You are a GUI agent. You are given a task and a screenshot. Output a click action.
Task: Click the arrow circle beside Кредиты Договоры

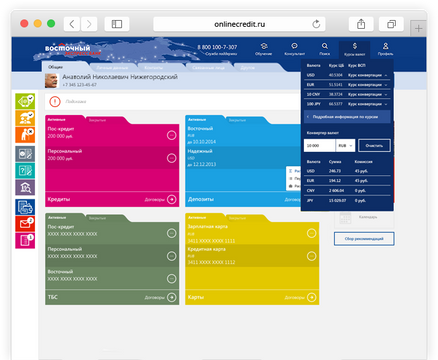[172, 199]
